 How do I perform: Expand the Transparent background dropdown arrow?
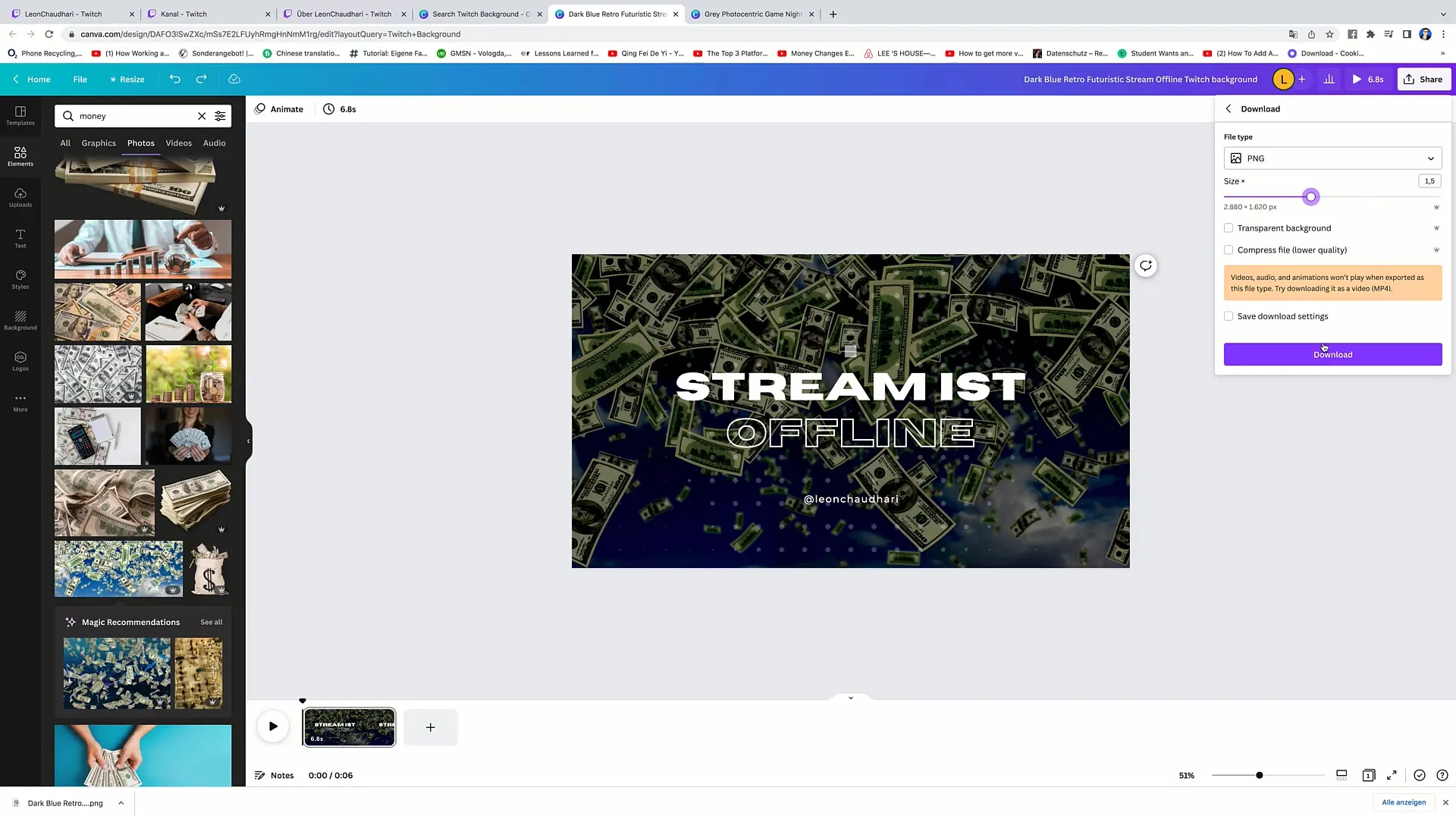click(1438, 228)
